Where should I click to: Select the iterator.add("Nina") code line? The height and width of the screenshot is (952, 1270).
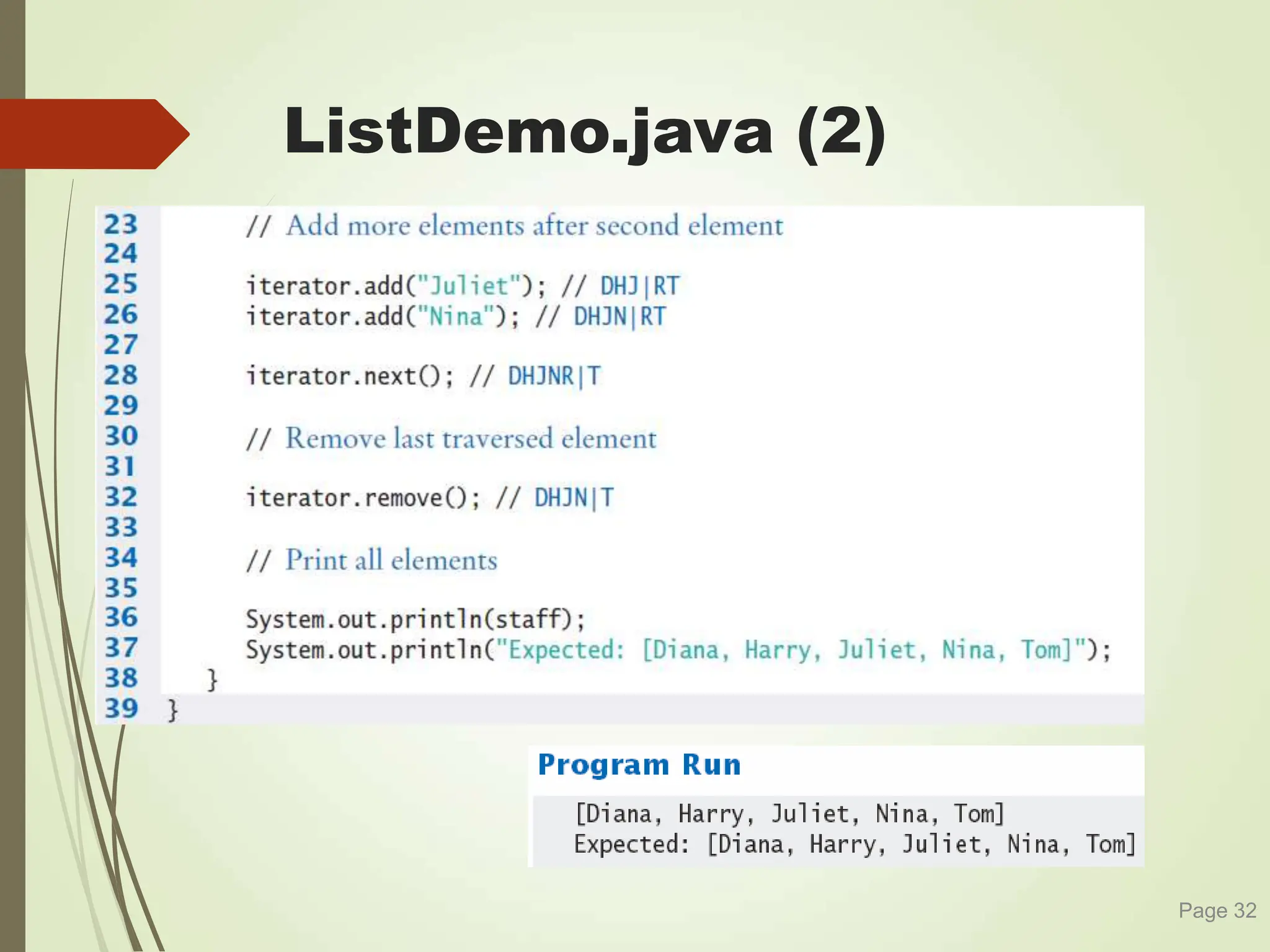(382, 317)
